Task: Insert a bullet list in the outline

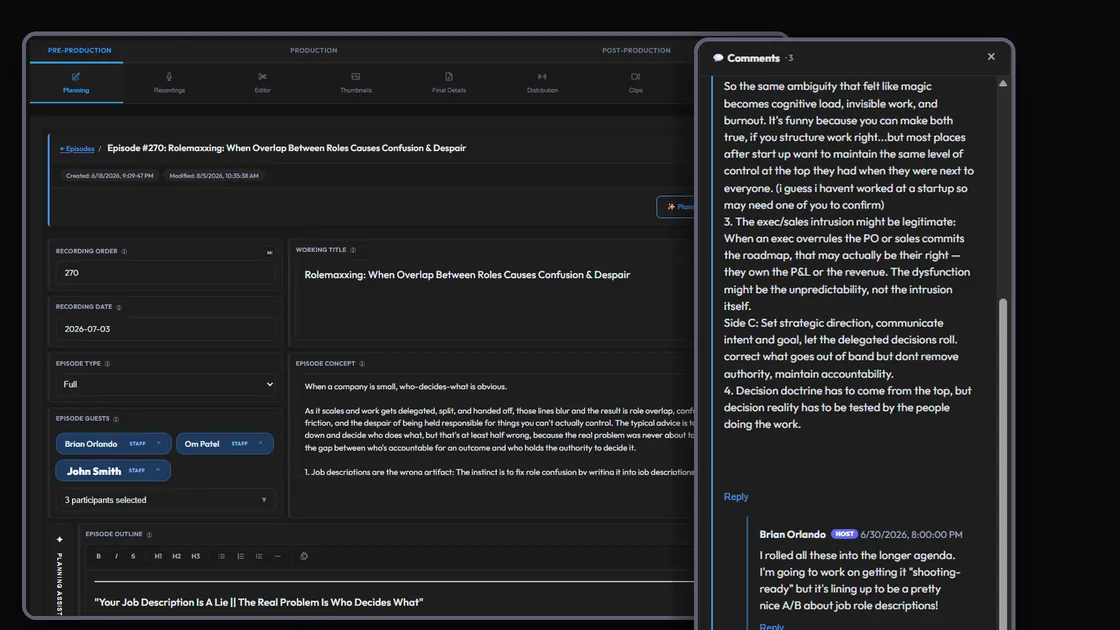Action: point(221,556)
